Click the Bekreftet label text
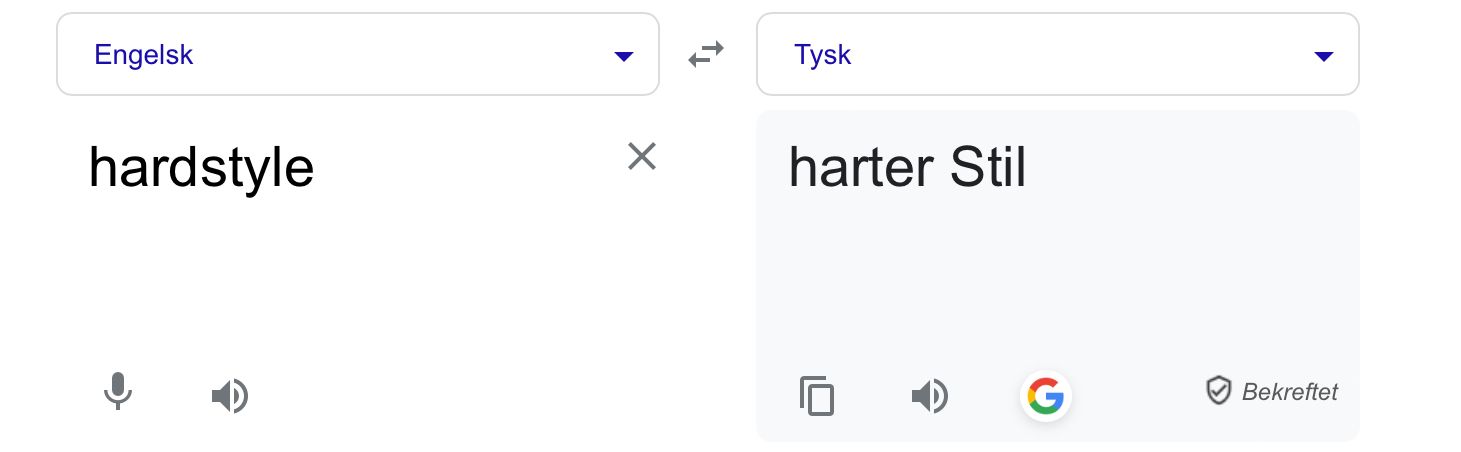Viewport: 1461px width, 452px height. (x=1289, y=392)
